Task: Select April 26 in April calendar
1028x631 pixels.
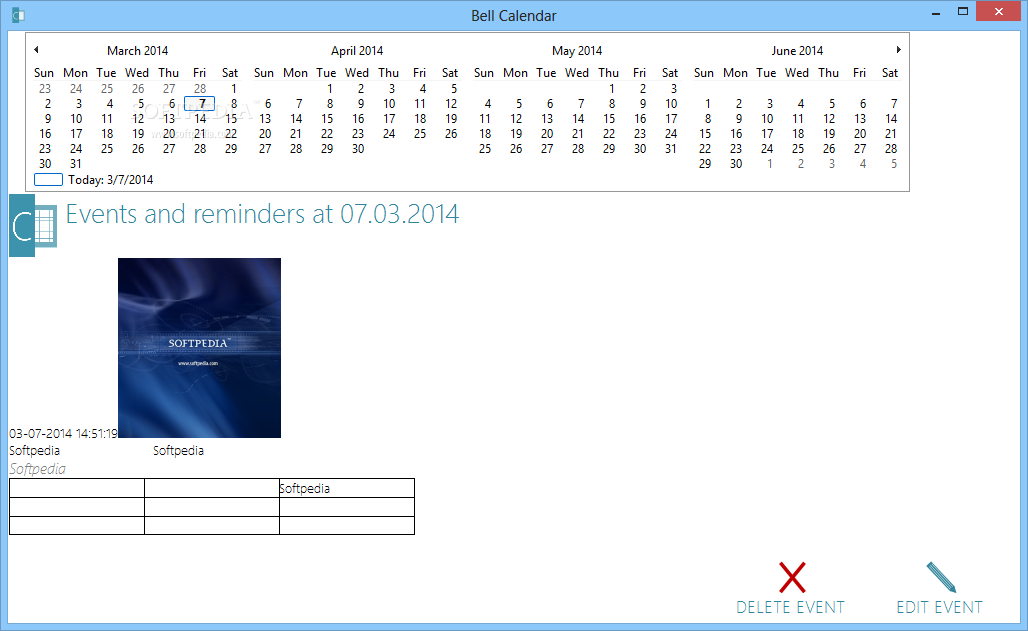Action: click(451, 134)
